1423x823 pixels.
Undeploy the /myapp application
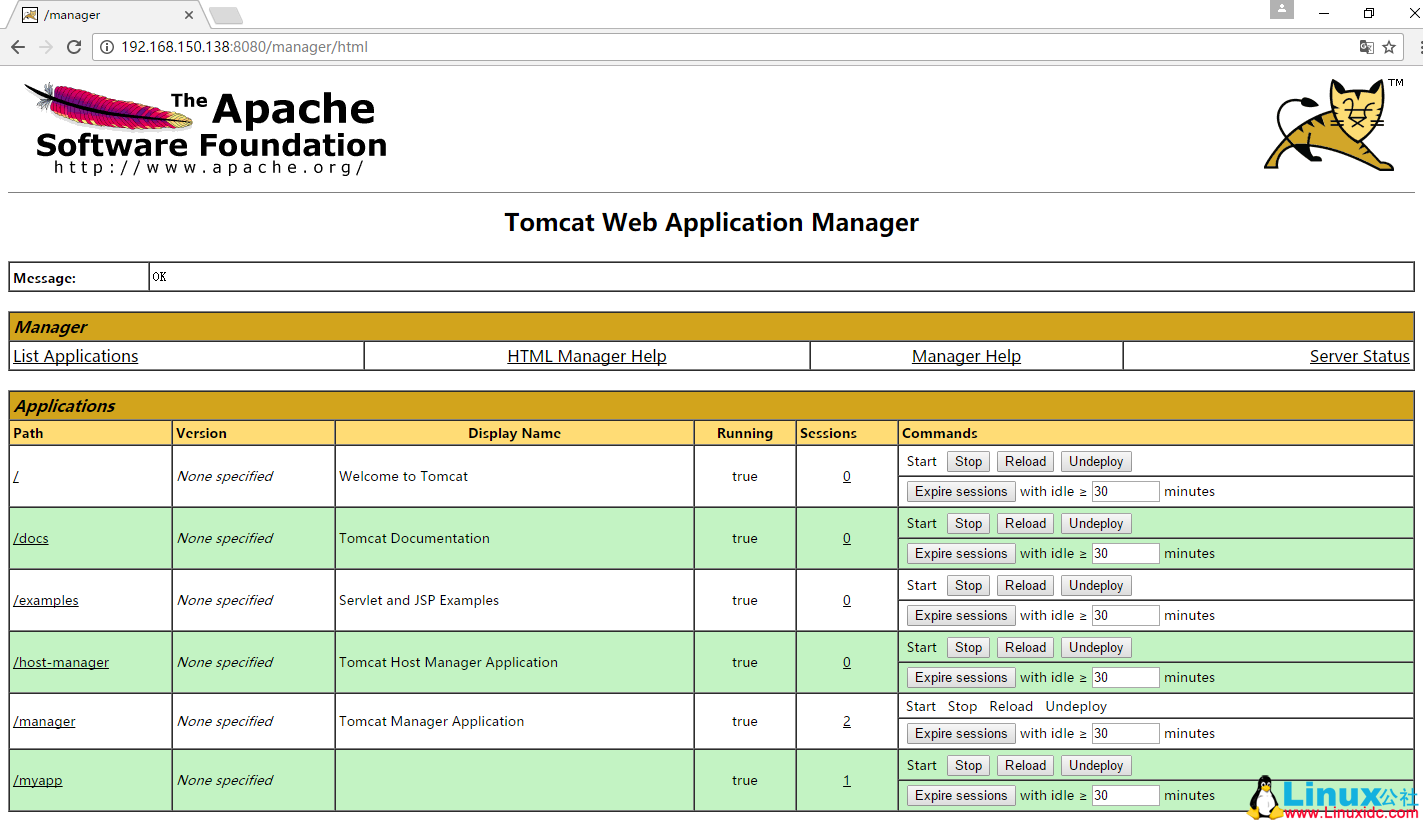click(x=1096, y=765)
